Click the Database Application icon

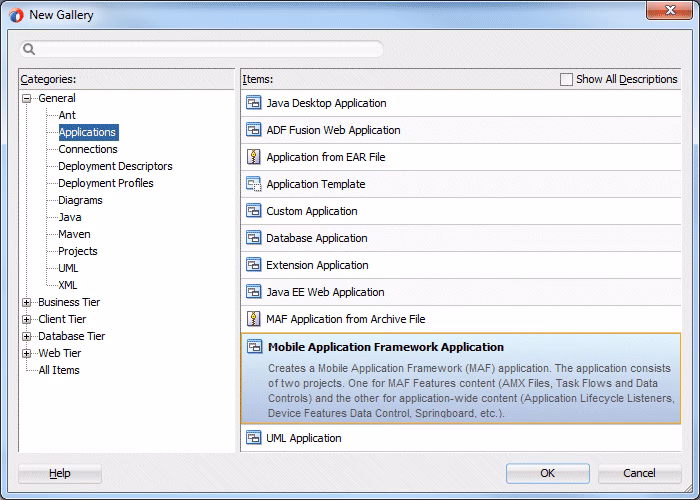(254, 238)
